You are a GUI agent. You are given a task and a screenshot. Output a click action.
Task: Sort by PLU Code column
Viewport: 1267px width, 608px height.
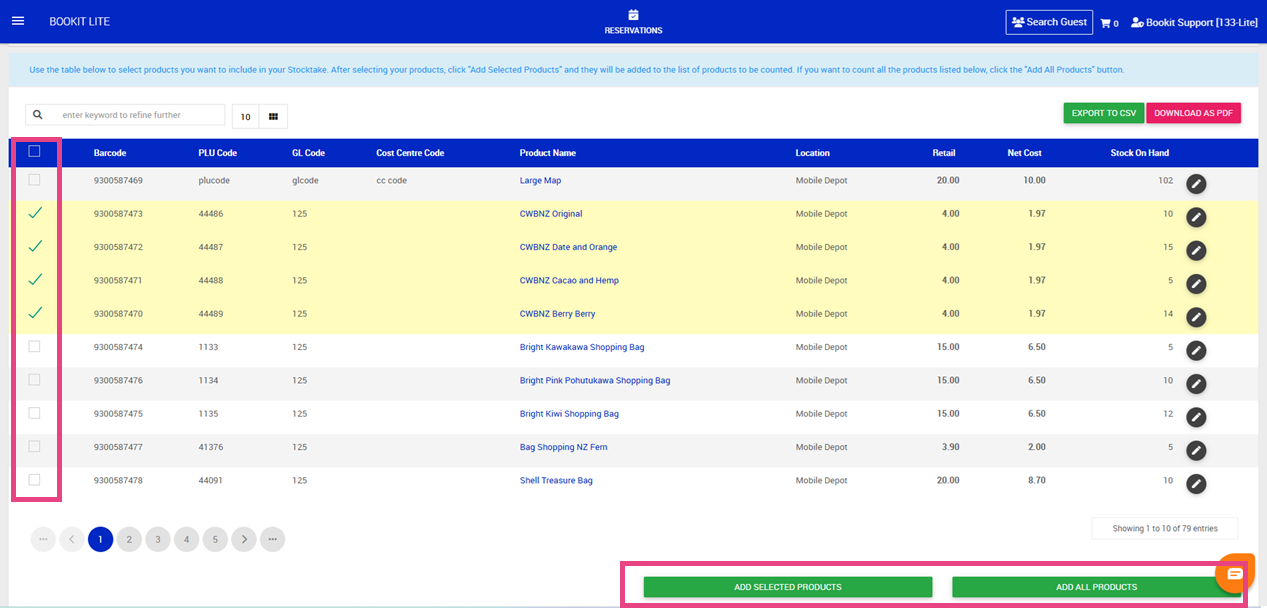218,153
